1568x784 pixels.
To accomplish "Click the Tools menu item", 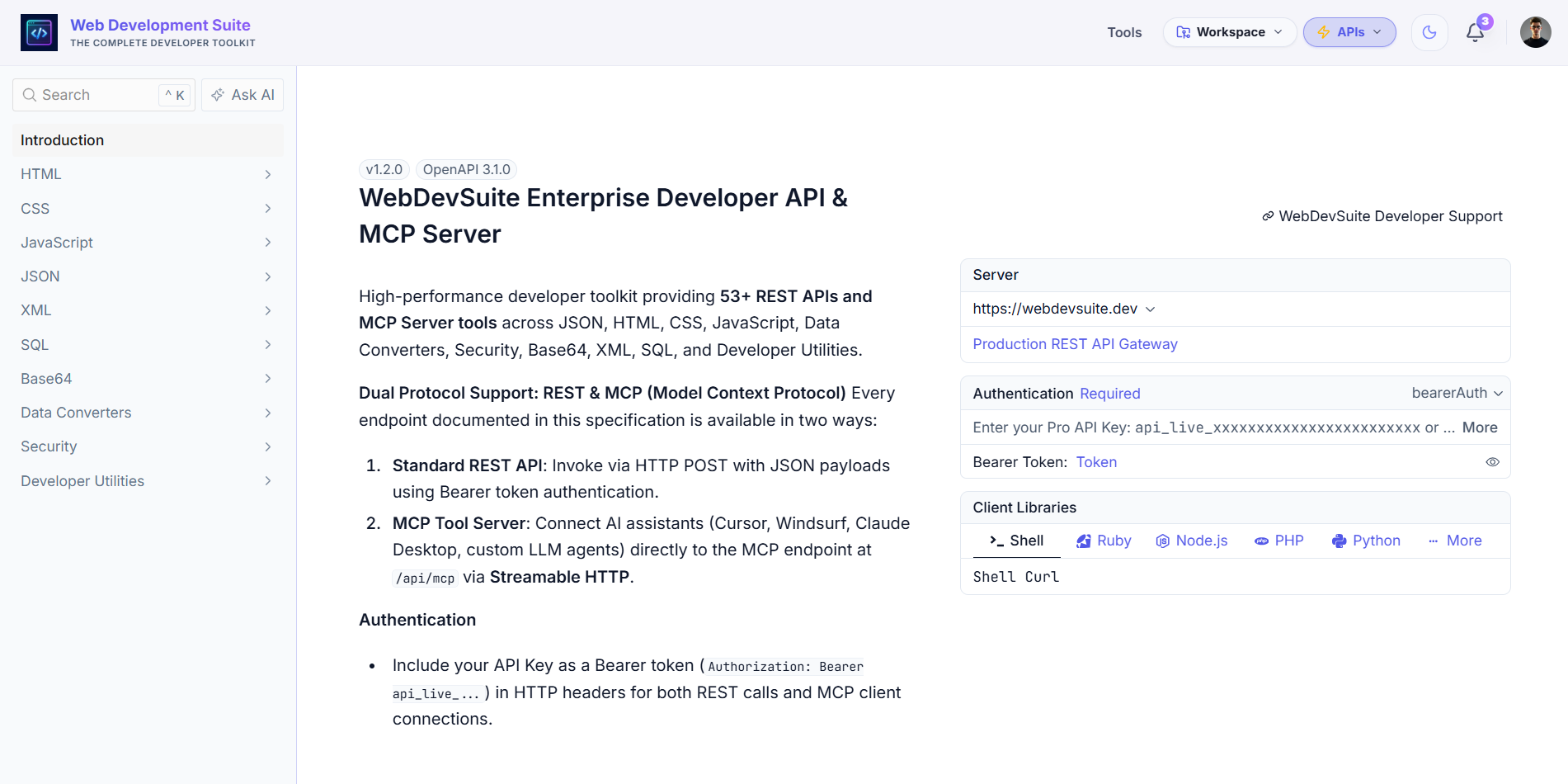I will click(1124, 32).
